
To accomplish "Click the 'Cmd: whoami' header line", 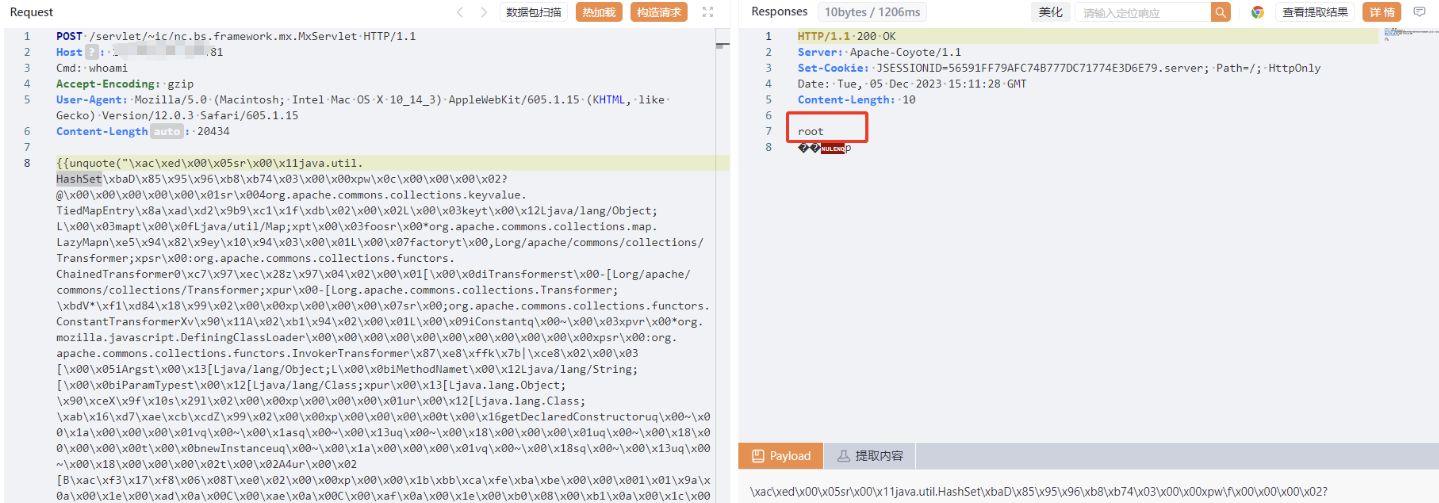I will click(x=92, y=68).
